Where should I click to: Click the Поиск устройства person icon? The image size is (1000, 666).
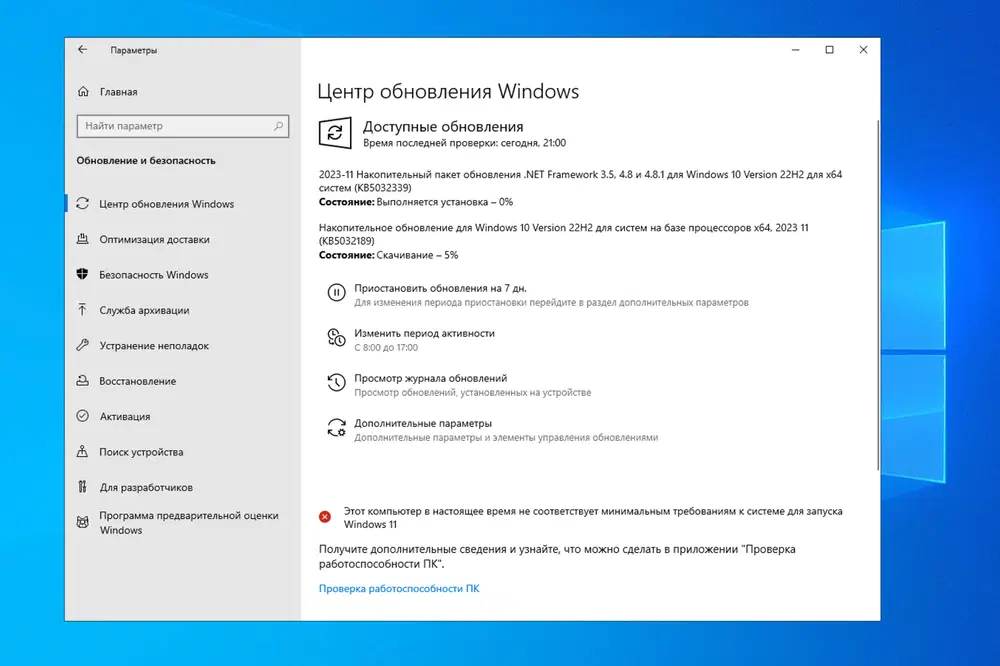82,451
